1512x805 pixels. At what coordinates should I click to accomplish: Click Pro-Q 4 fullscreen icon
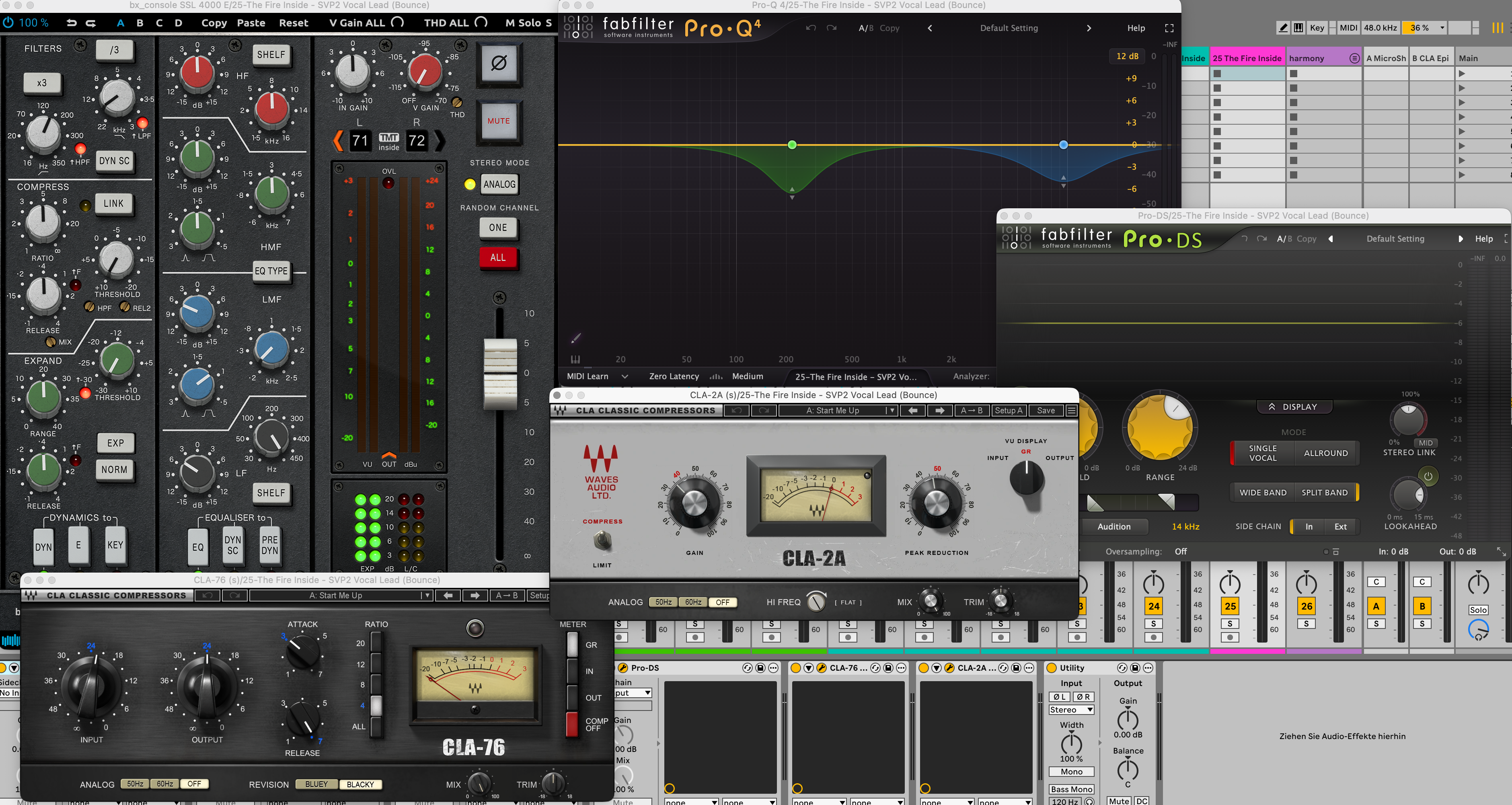click(1169, 28)
